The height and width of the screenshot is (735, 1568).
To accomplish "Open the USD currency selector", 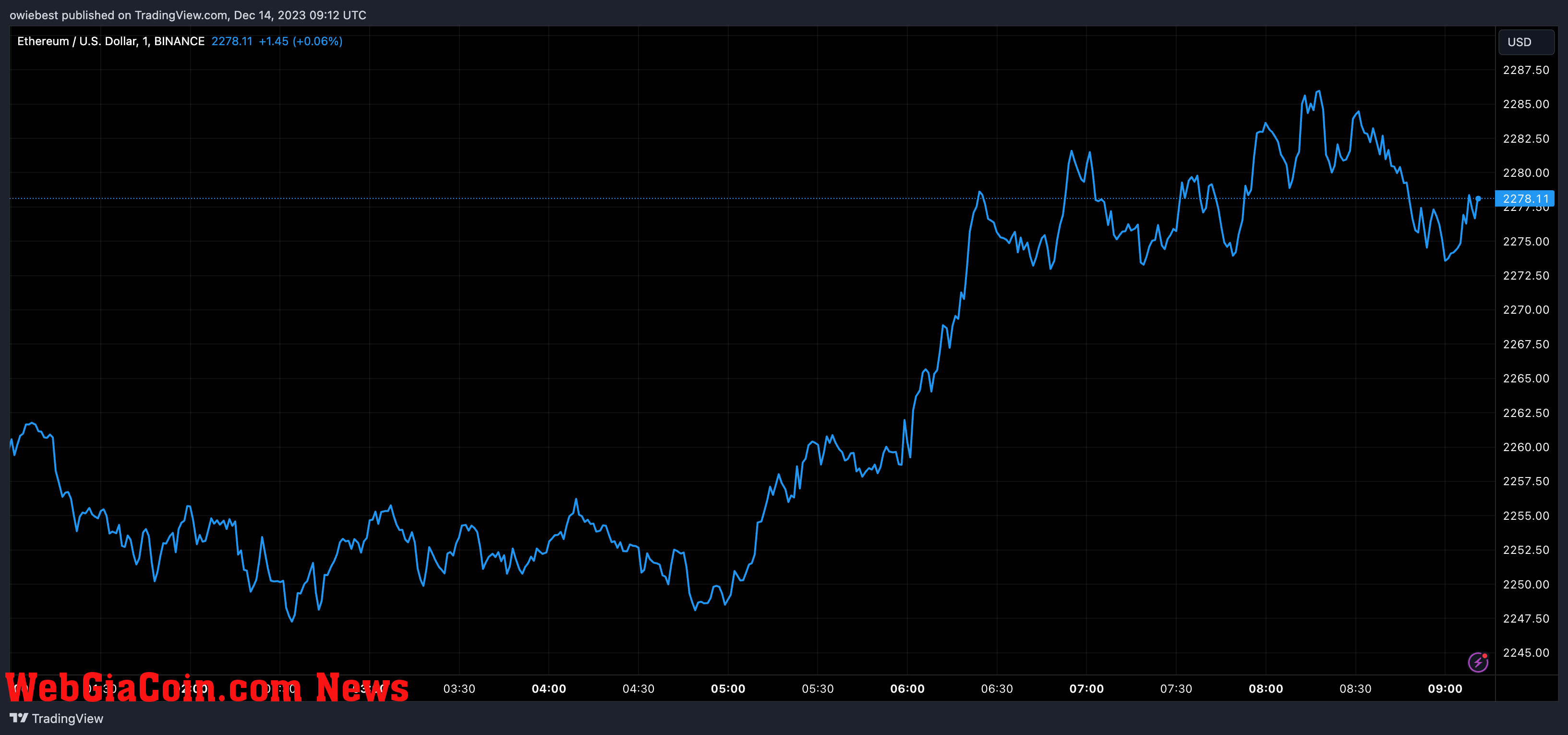I will (x=1525, y=42).
